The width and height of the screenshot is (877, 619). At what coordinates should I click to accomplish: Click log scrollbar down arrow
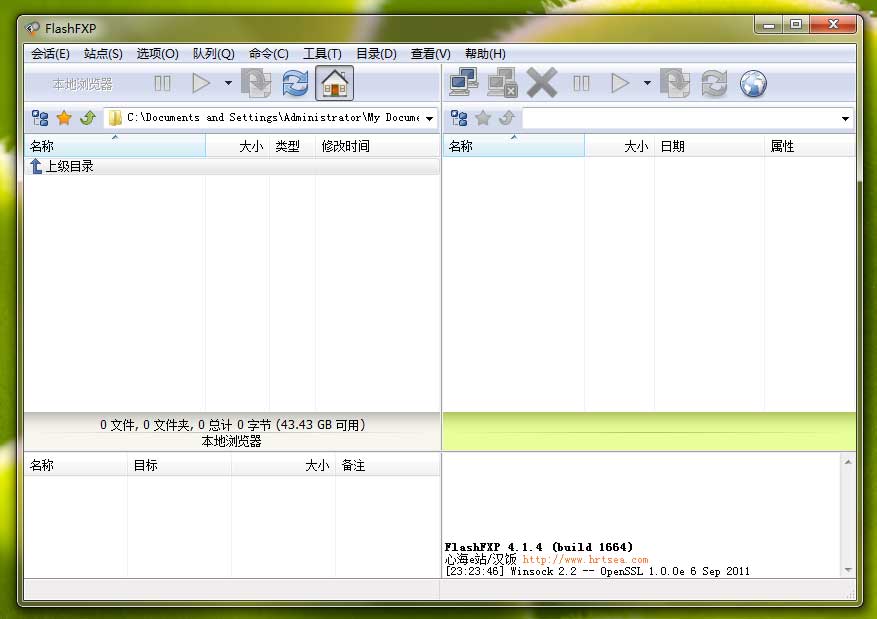[x=848, y=570]
